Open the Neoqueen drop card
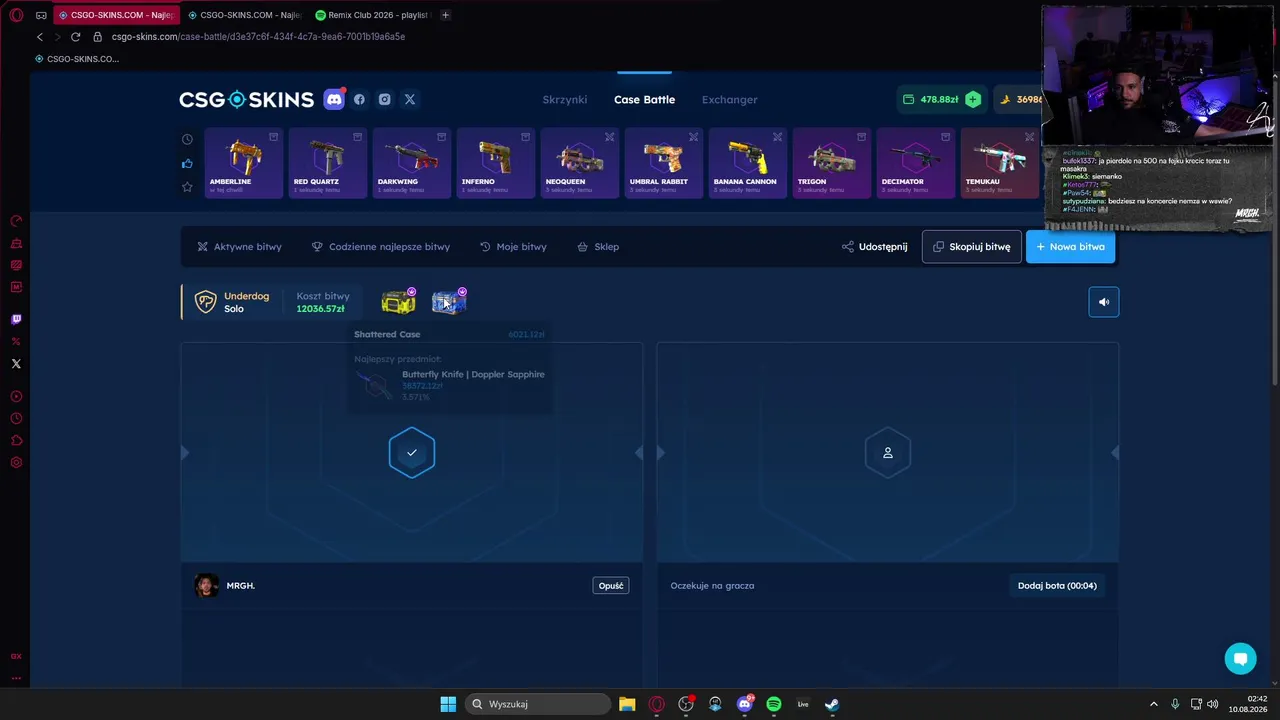This screenshot has width=1280, height=720. (580, 163)
